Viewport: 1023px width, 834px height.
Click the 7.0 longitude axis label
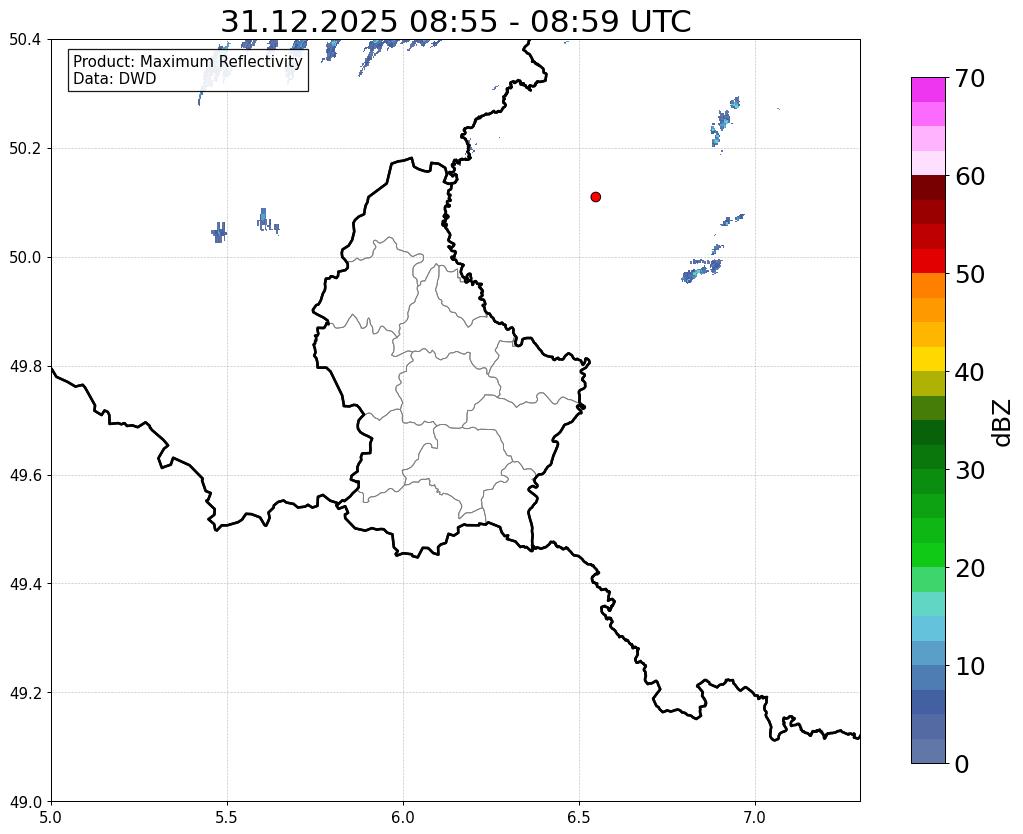pos(755,817)
